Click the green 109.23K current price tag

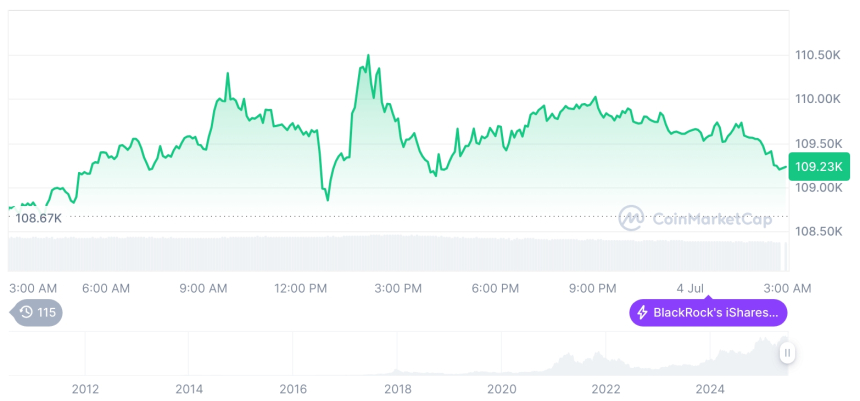click(817, 167)
